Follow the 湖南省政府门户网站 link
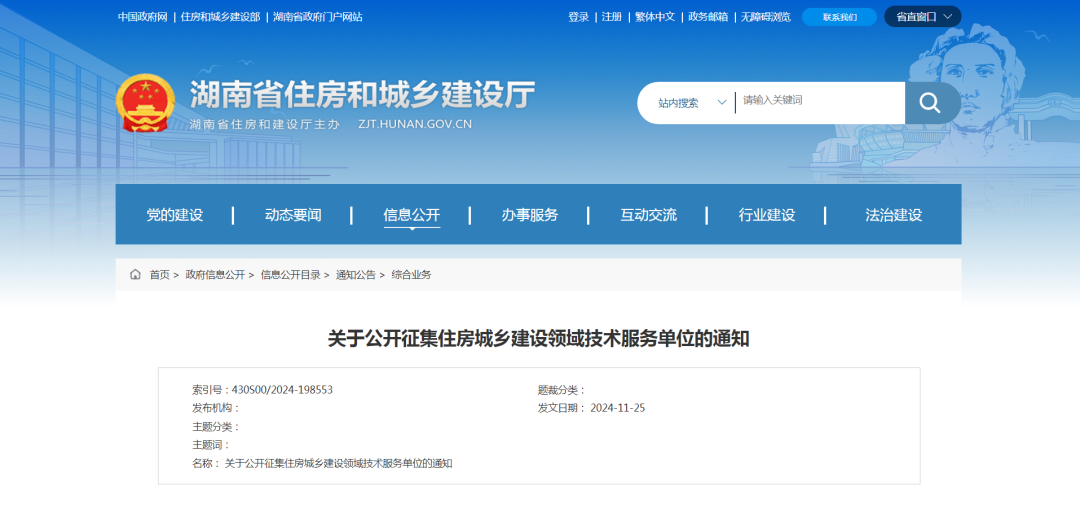This screenshot has width=1080, height=512. pyautogui.click(x=318, y=17)
